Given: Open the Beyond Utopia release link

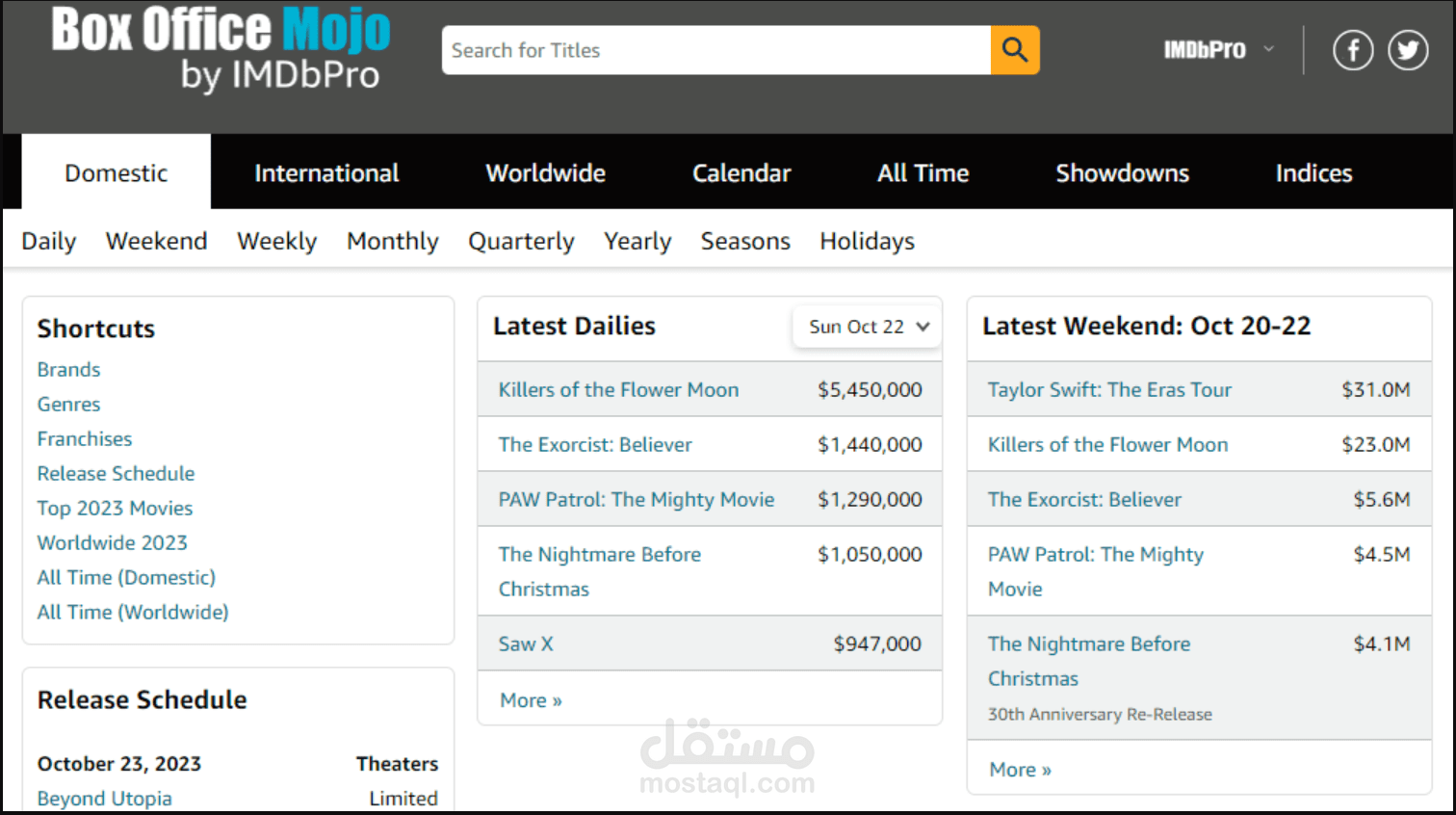Looking at the screenshot, I should pyautogui.click(x=104, y=799).
